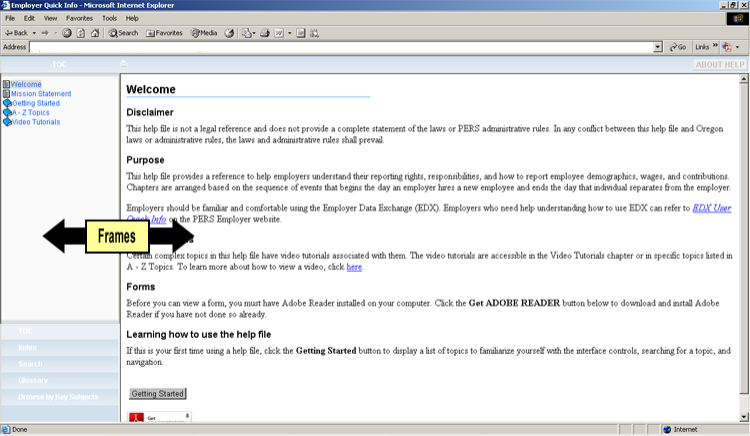Click the ABOUT HELP button
The height and width of the screenshot is (436, 750).
720,65
